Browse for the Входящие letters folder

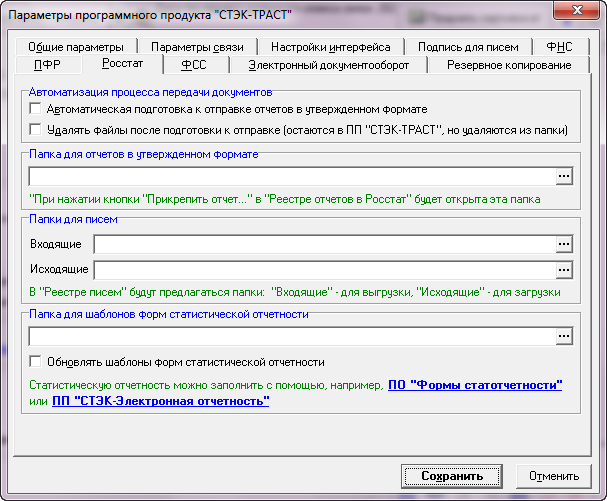coord(564,244)
